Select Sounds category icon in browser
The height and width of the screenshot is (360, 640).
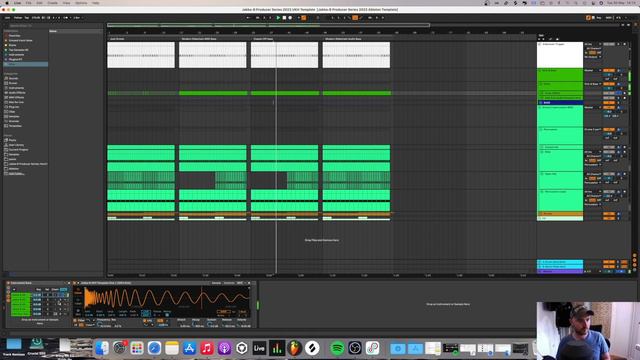pyautogui.click(x=6, y=78)
